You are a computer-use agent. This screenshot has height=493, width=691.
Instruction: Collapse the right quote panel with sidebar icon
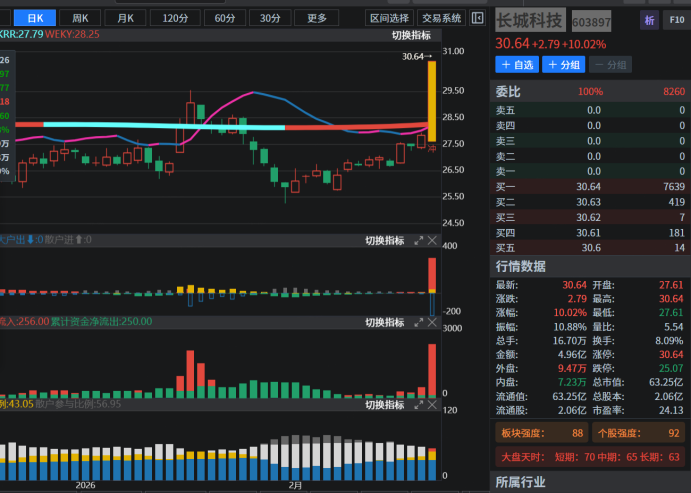pyautogui.click(x=477, y=18)
